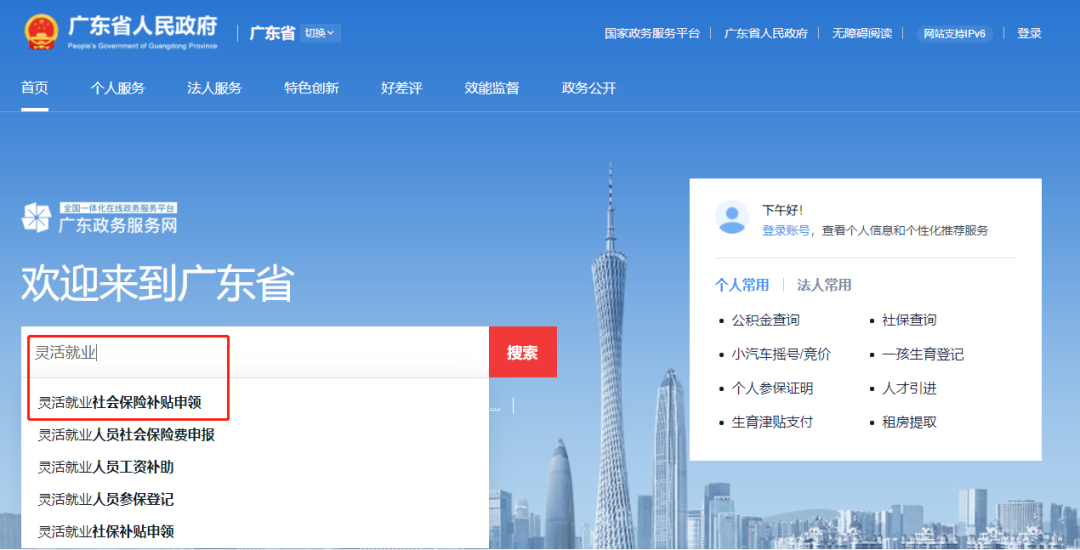
Task: Click the 广东省 region label
Action: 273,33
